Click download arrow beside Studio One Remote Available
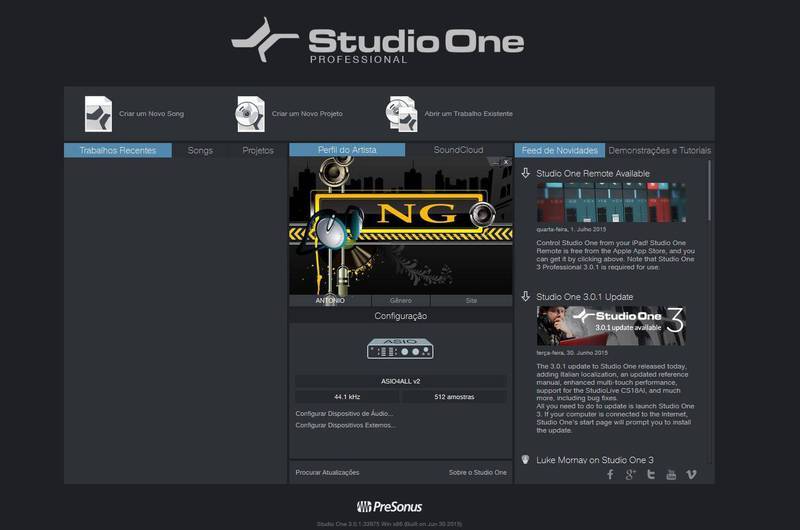 tap(526, 173)
